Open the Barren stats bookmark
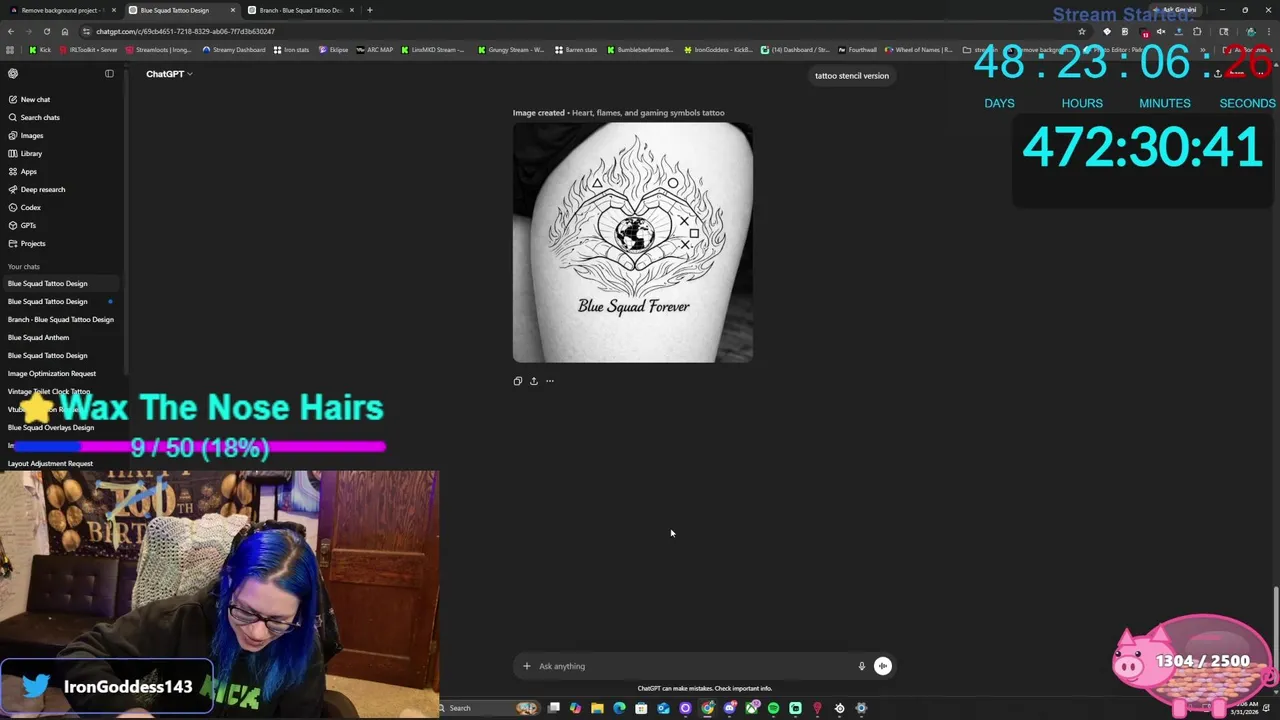This screenshot has width=1280, height=720. [x=576, y=49]
